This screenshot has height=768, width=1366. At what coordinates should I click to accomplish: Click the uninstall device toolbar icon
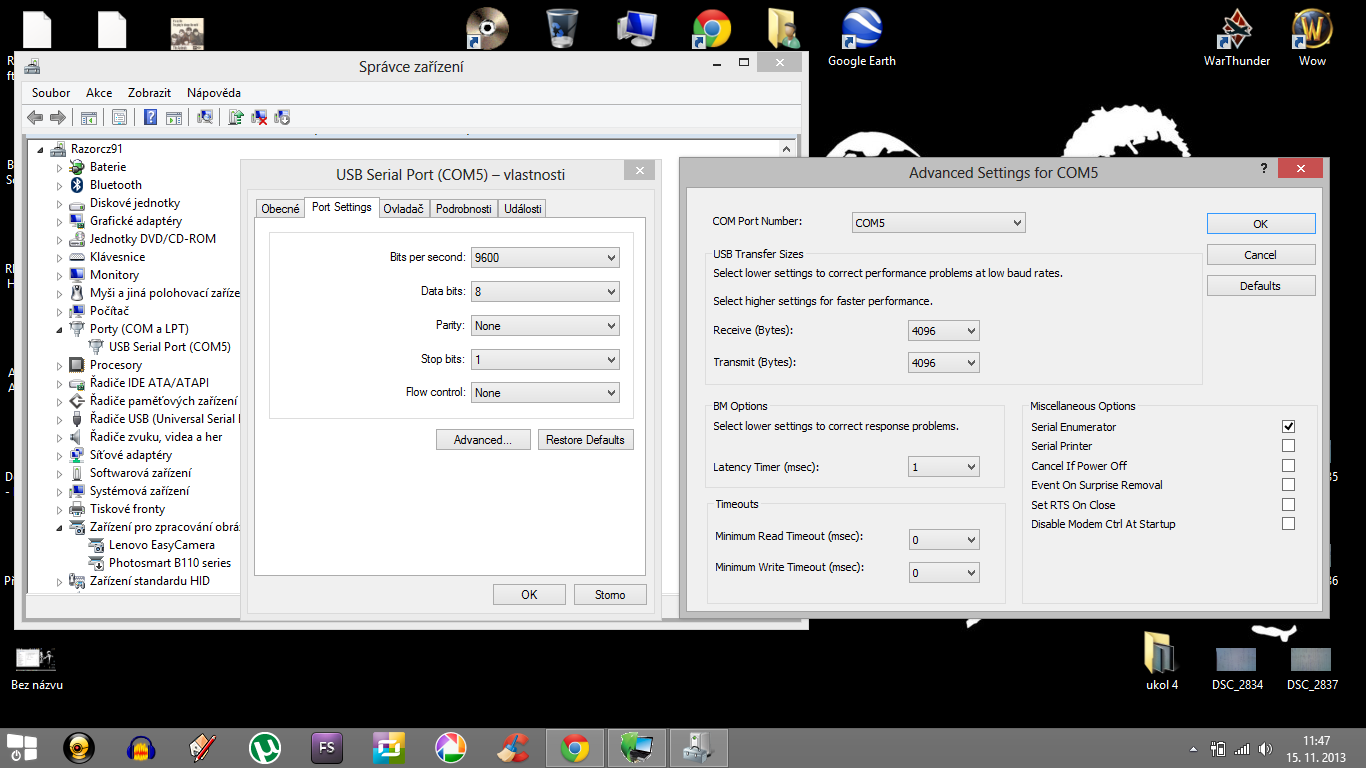[x=259, y=117]
